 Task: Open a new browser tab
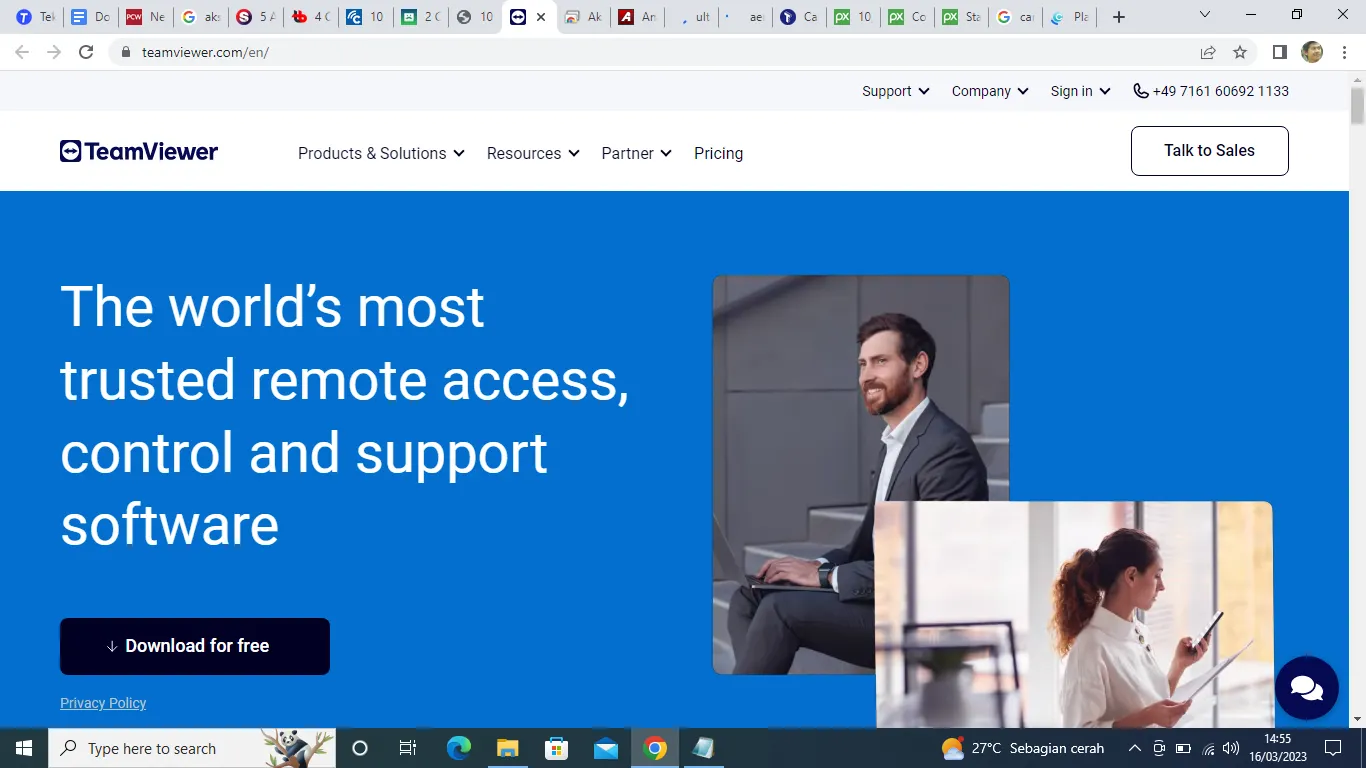[x=1119, y=17]
